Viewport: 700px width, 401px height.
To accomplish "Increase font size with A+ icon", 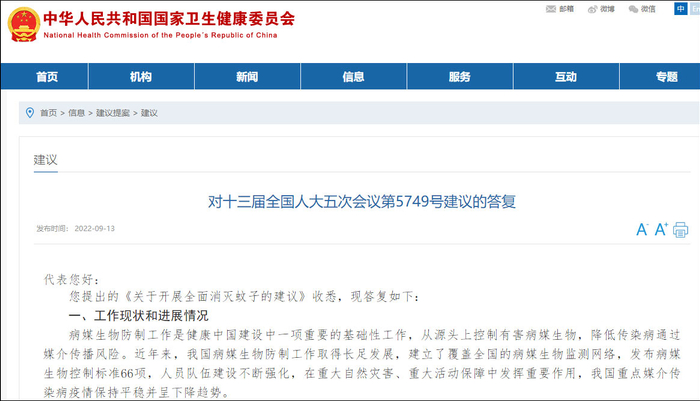I will [661, 229].
